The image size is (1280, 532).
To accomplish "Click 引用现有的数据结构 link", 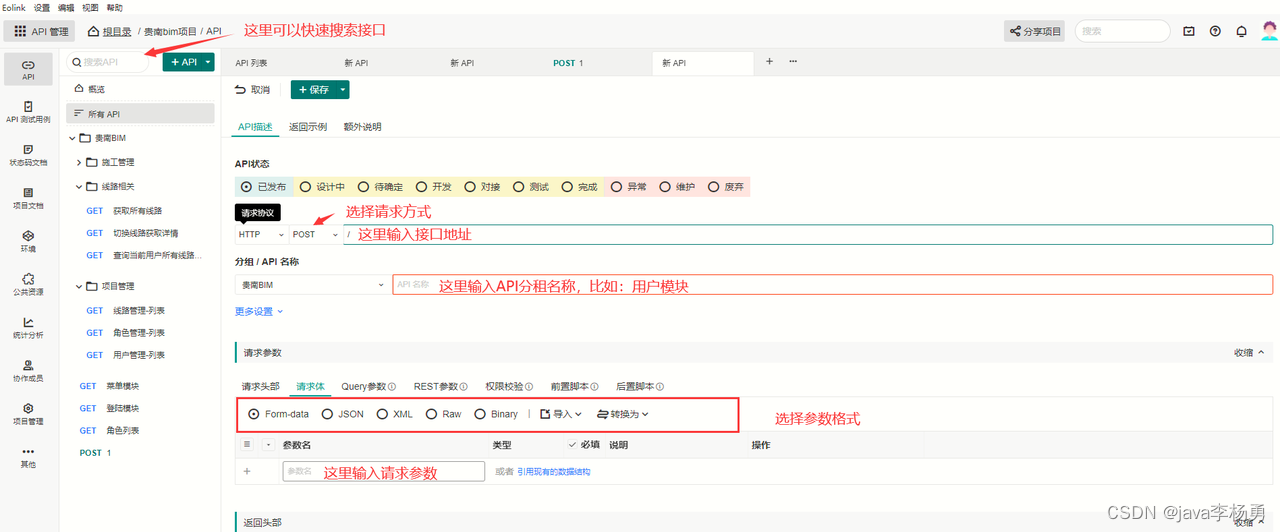I will coord(553,471).
